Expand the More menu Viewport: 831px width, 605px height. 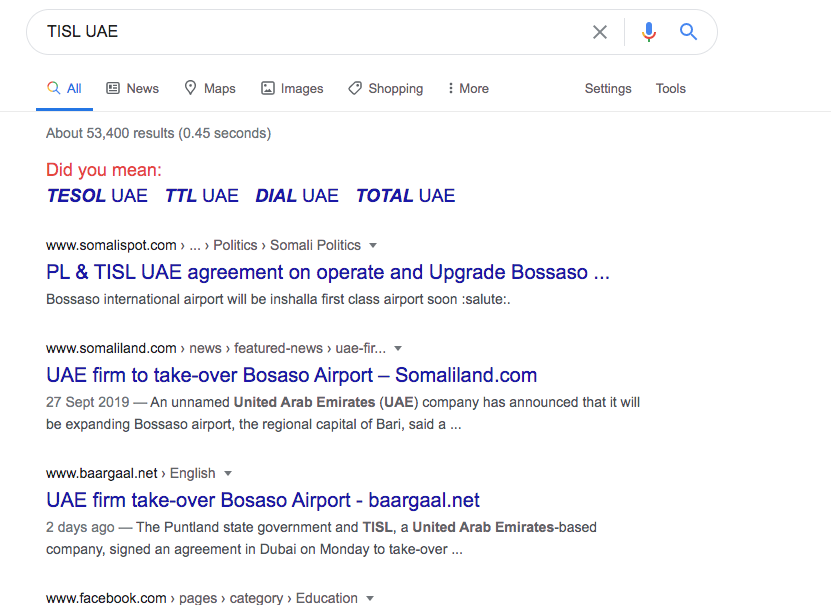pos(468,88)
